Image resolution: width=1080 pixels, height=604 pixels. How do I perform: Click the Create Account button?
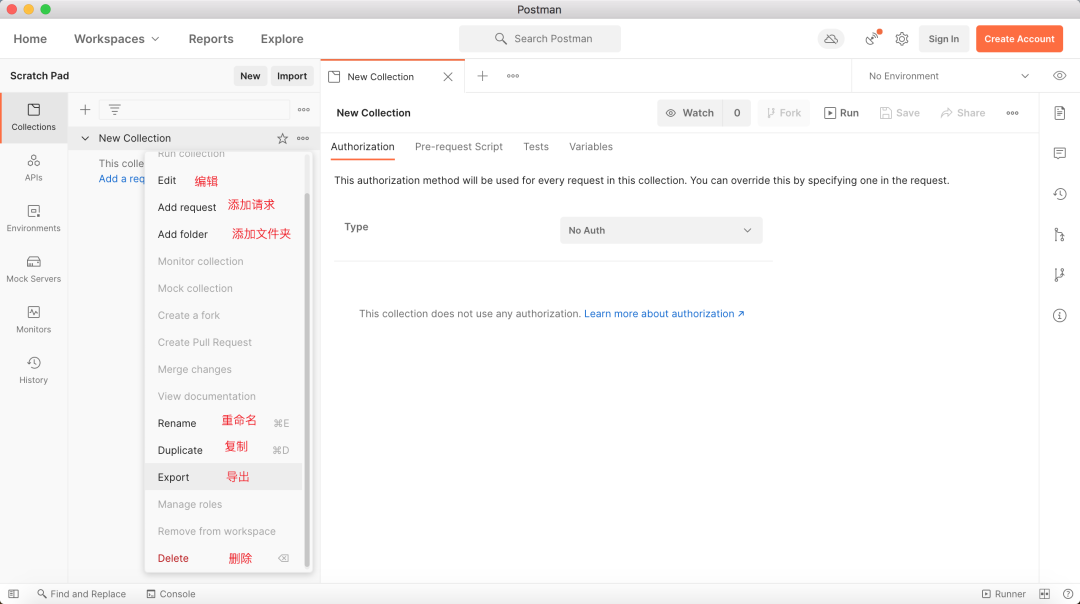(1019, 39)
